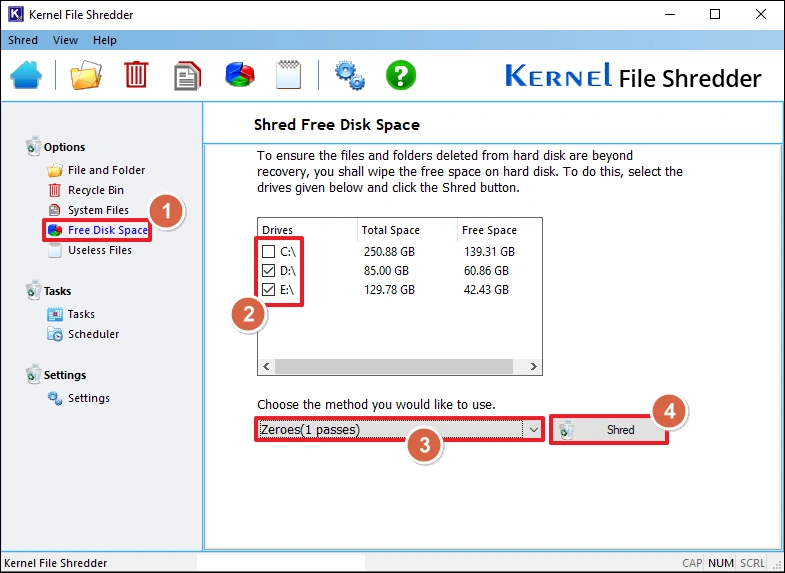Viewport: 785px width, 573px height.
Task: Open the View menu
Action: 65,40
